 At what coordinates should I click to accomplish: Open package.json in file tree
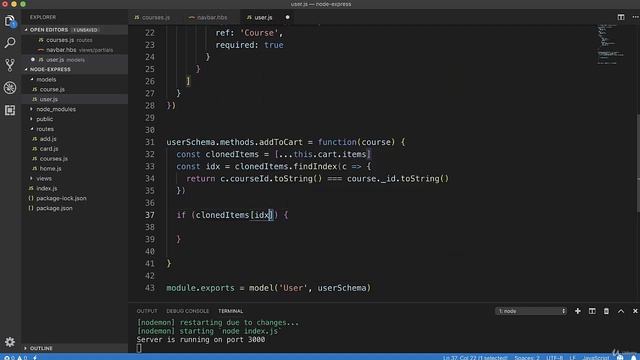[75, 208]
